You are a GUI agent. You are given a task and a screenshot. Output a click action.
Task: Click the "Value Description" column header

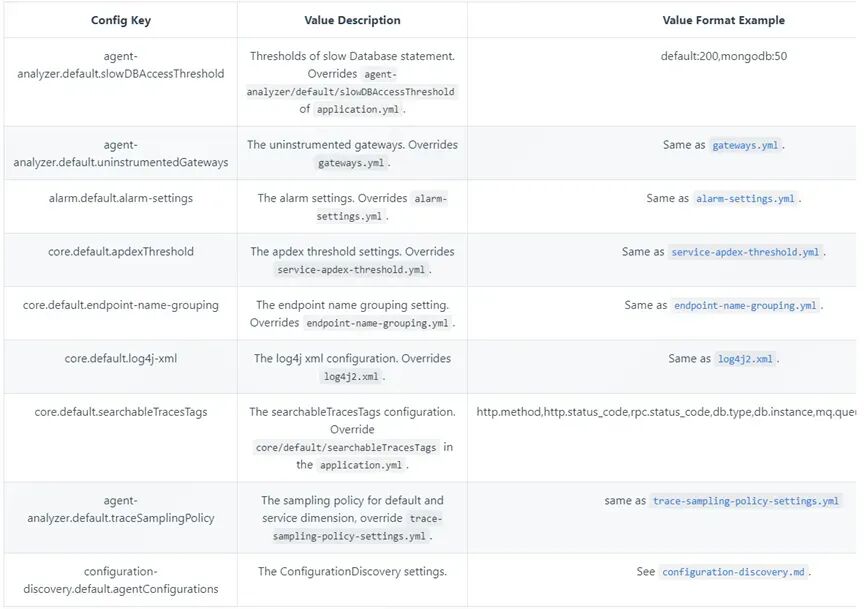(352, 20)
